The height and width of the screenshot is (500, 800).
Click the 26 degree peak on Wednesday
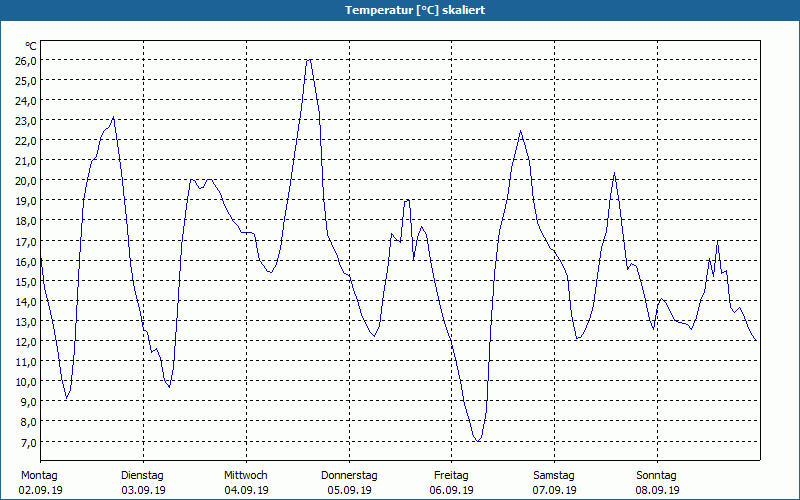(x=309, y=60)
